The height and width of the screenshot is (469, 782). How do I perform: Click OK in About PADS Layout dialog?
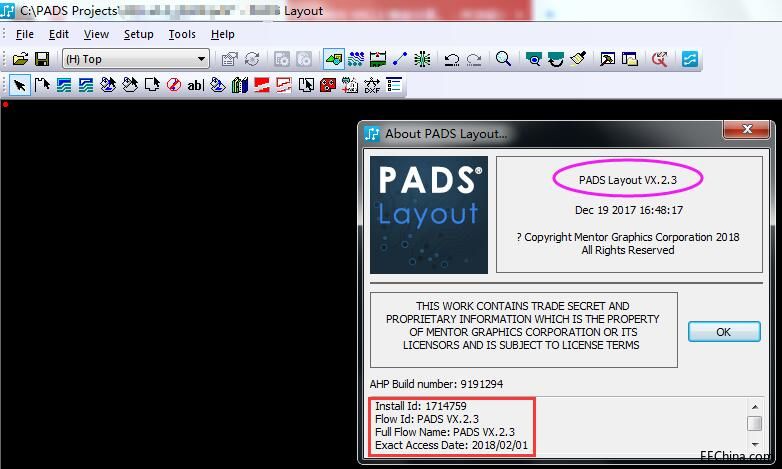(x=724, y=332)
